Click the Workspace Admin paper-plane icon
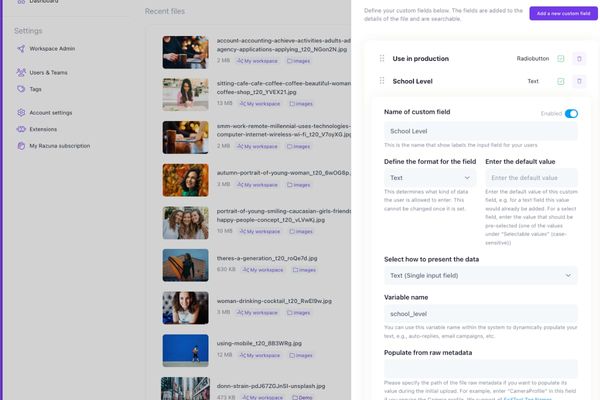Image resolution: width=600 pixels, height=400 pixels. (21, 49)
